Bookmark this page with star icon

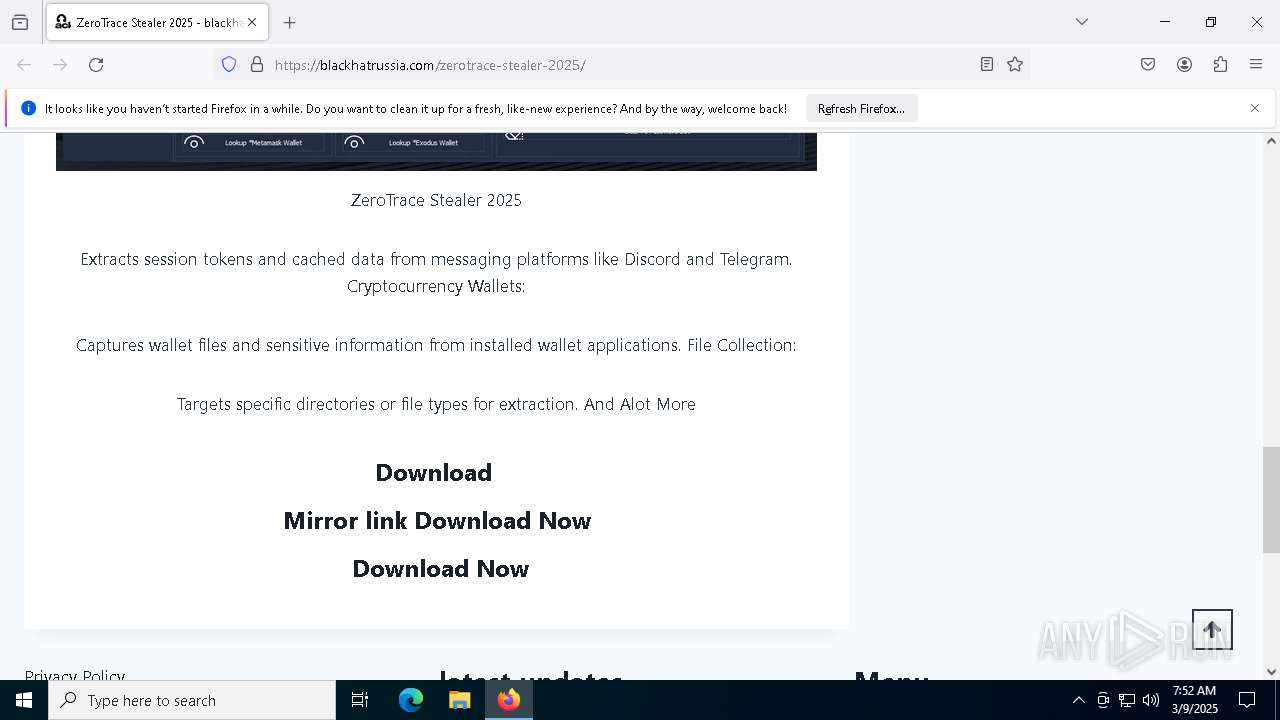pos(1015,65)
